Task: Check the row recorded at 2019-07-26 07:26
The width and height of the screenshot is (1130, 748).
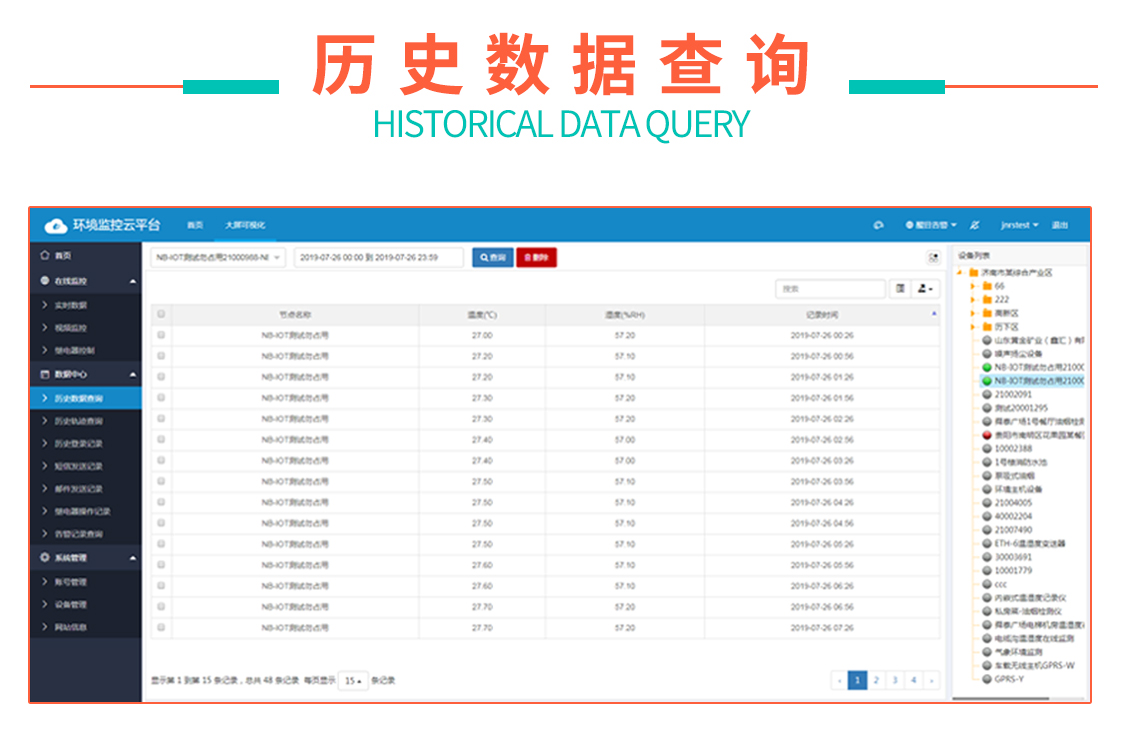Action: click(161, 628)
